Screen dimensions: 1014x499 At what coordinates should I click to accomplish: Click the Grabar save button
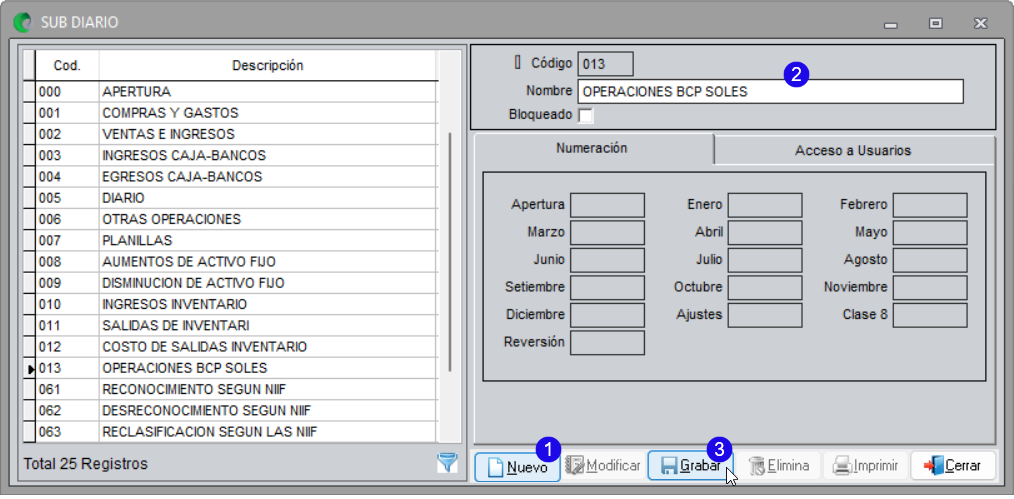[x=690, y=466]
